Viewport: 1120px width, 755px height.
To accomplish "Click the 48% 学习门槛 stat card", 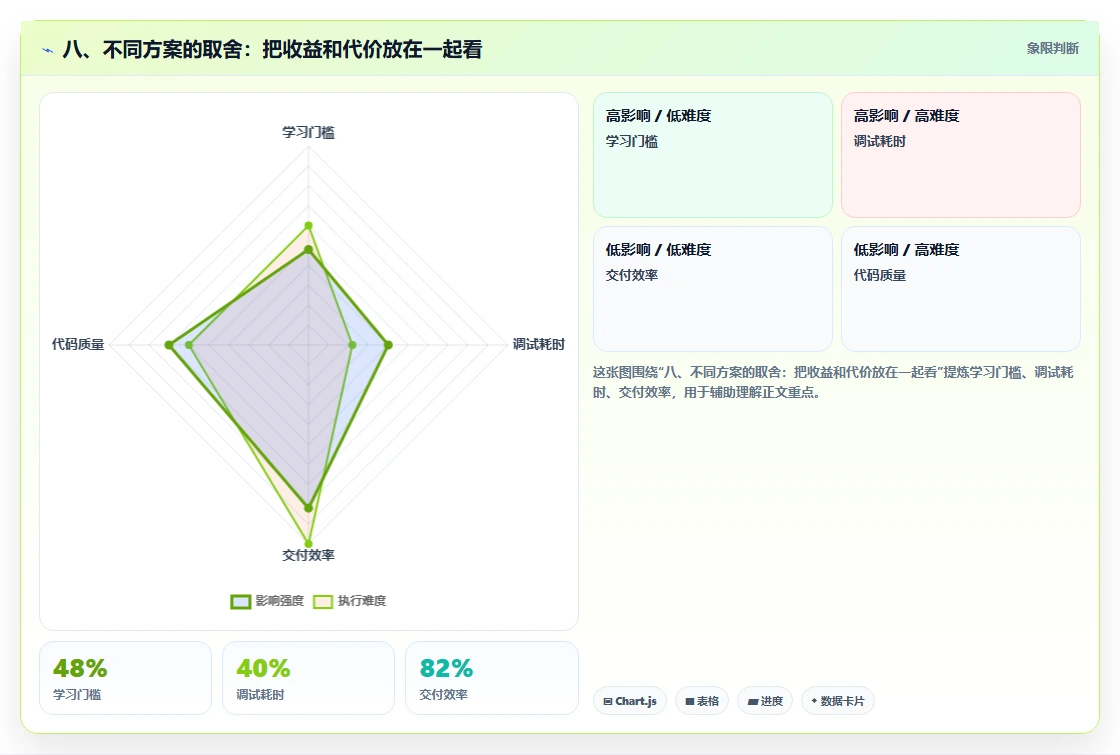I will 126,678.
